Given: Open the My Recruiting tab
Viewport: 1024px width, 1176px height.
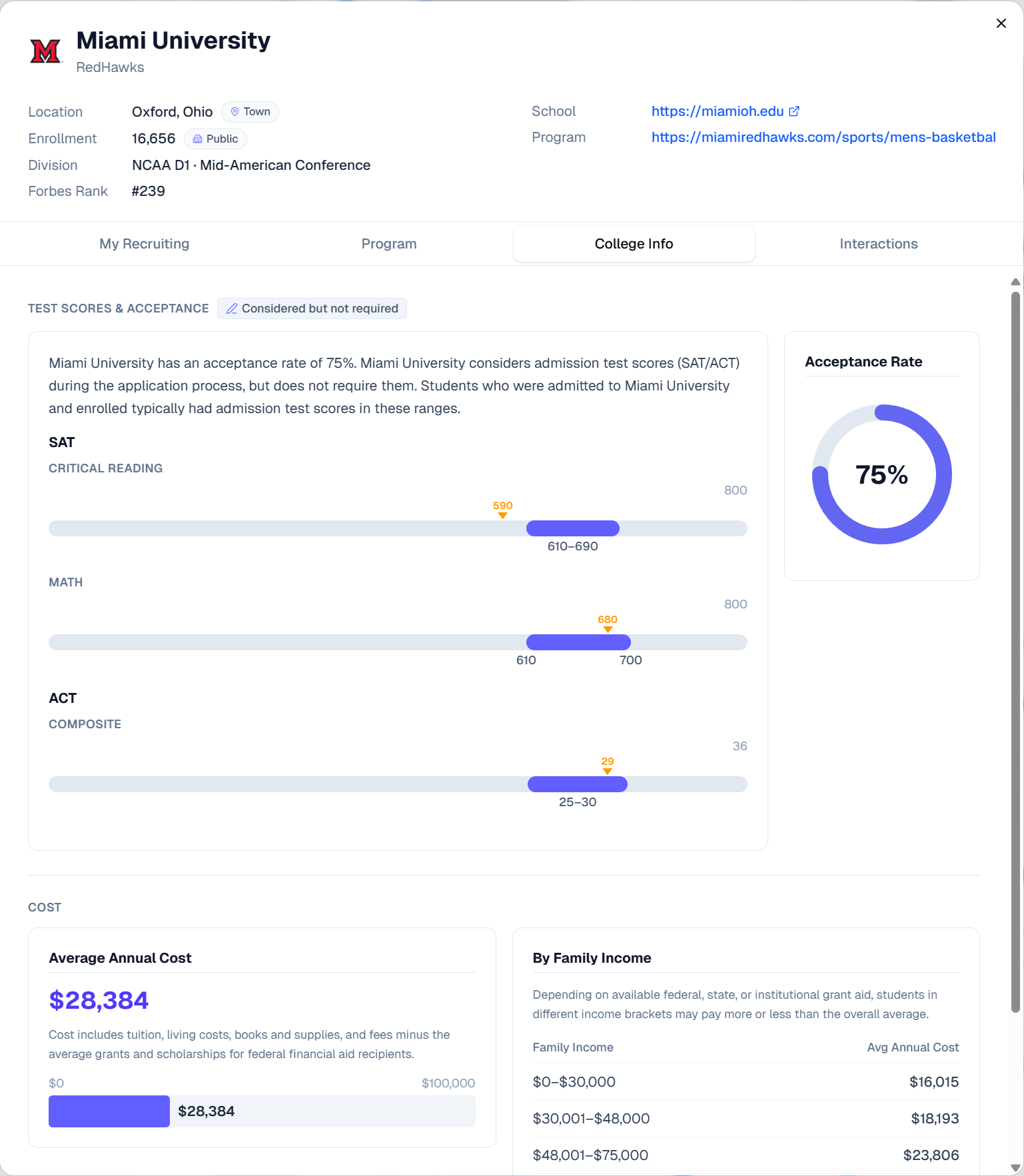Looking at the screenshot, I should [x=145, y=244].
